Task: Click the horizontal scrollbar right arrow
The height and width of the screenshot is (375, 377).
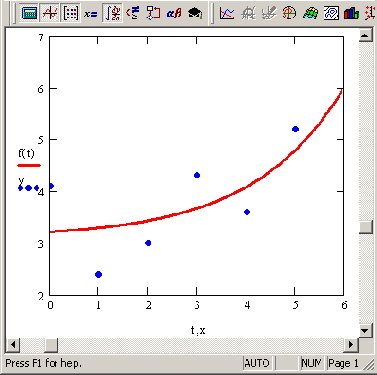Action: pos(351,345)
